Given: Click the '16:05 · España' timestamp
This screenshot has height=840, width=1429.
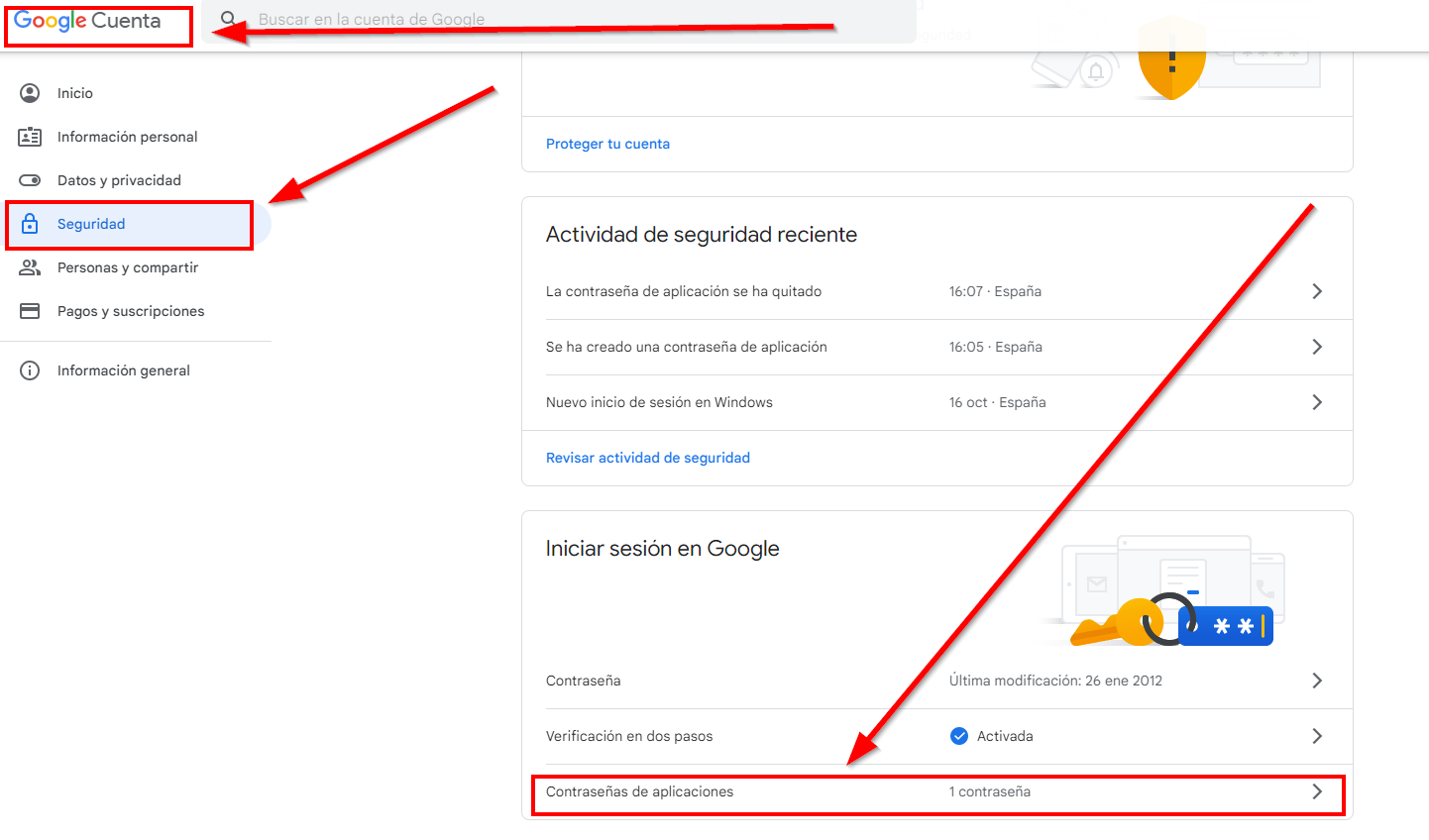Looking at the screenshot, I should tap(996, 347).
